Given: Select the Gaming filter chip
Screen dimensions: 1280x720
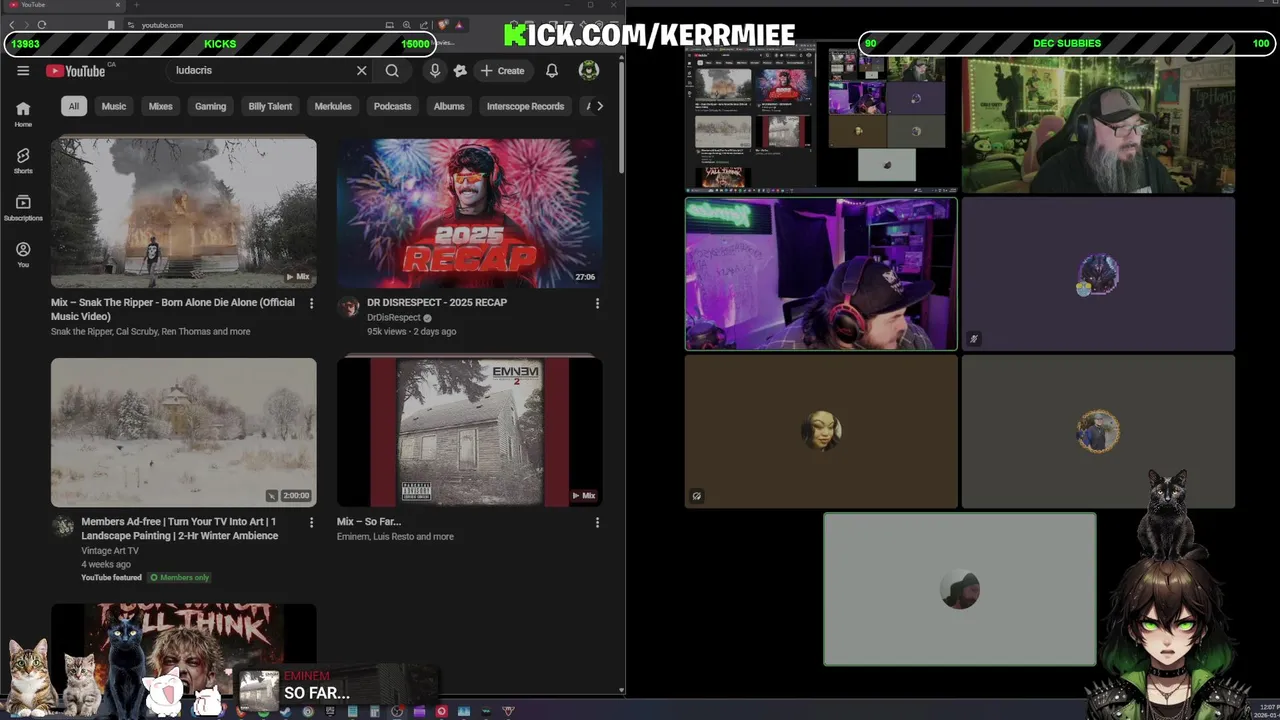Looking at the screenshot, I should pyautogui.click(x=210, y=106).
